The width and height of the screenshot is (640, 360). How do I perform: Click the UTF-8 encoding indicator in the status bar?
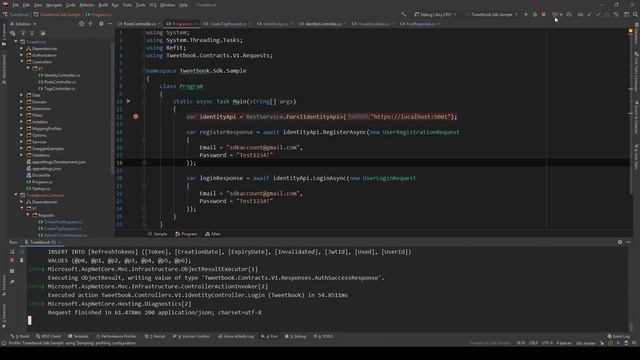(547, 343)
